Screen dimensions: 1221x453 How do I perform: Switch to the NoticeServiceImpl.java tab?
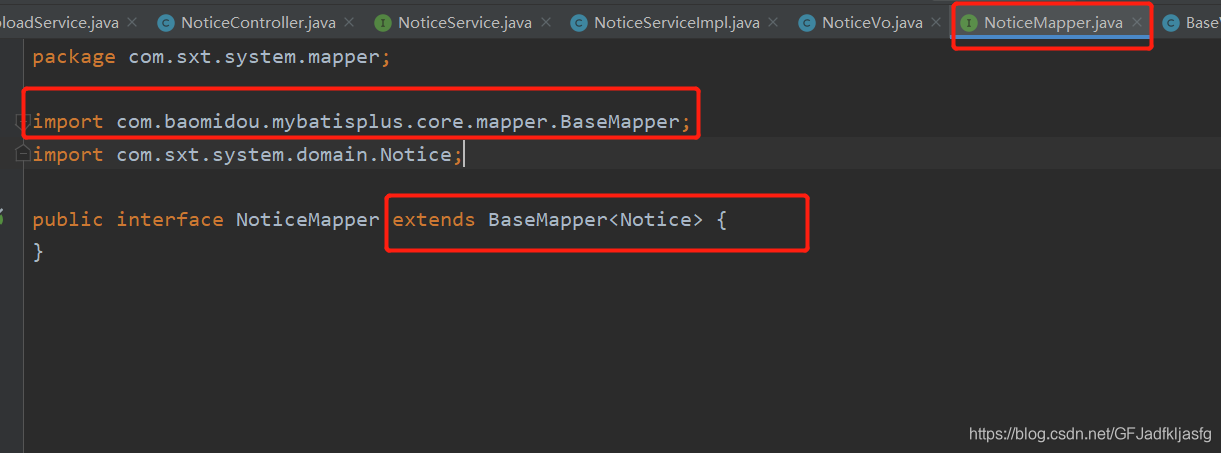(676, 22)
